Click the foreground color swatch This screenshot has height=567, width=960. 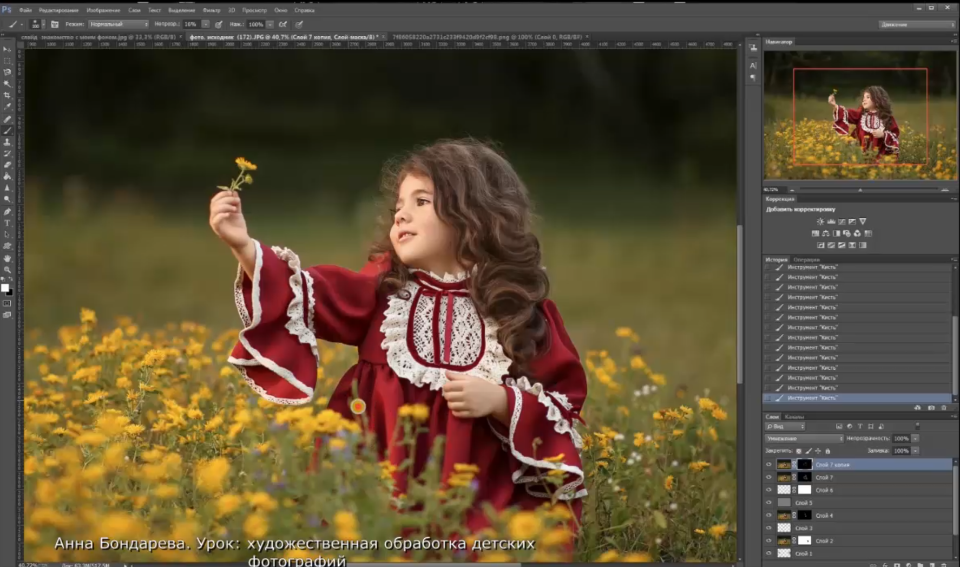(x=5, y=287)
